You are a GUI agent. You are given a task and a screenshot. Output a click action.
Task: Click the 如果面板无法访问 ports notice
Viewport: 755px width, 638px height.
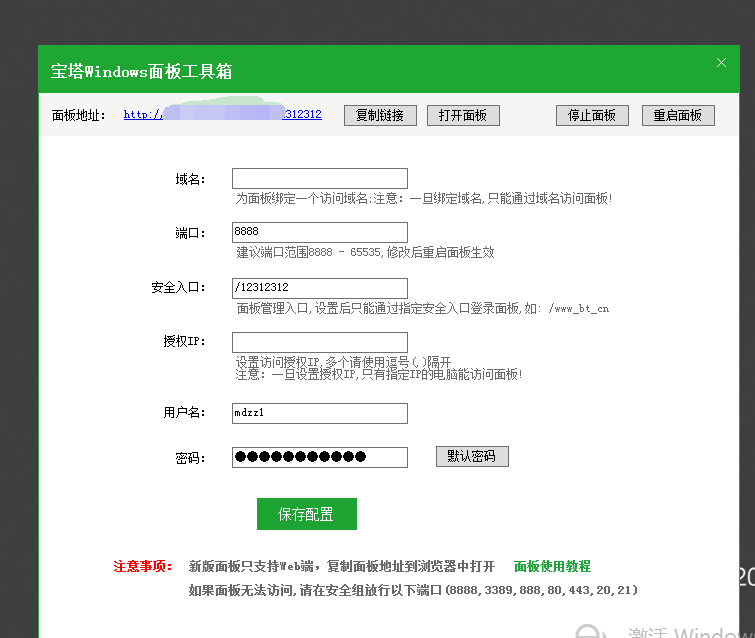point(413,590)
